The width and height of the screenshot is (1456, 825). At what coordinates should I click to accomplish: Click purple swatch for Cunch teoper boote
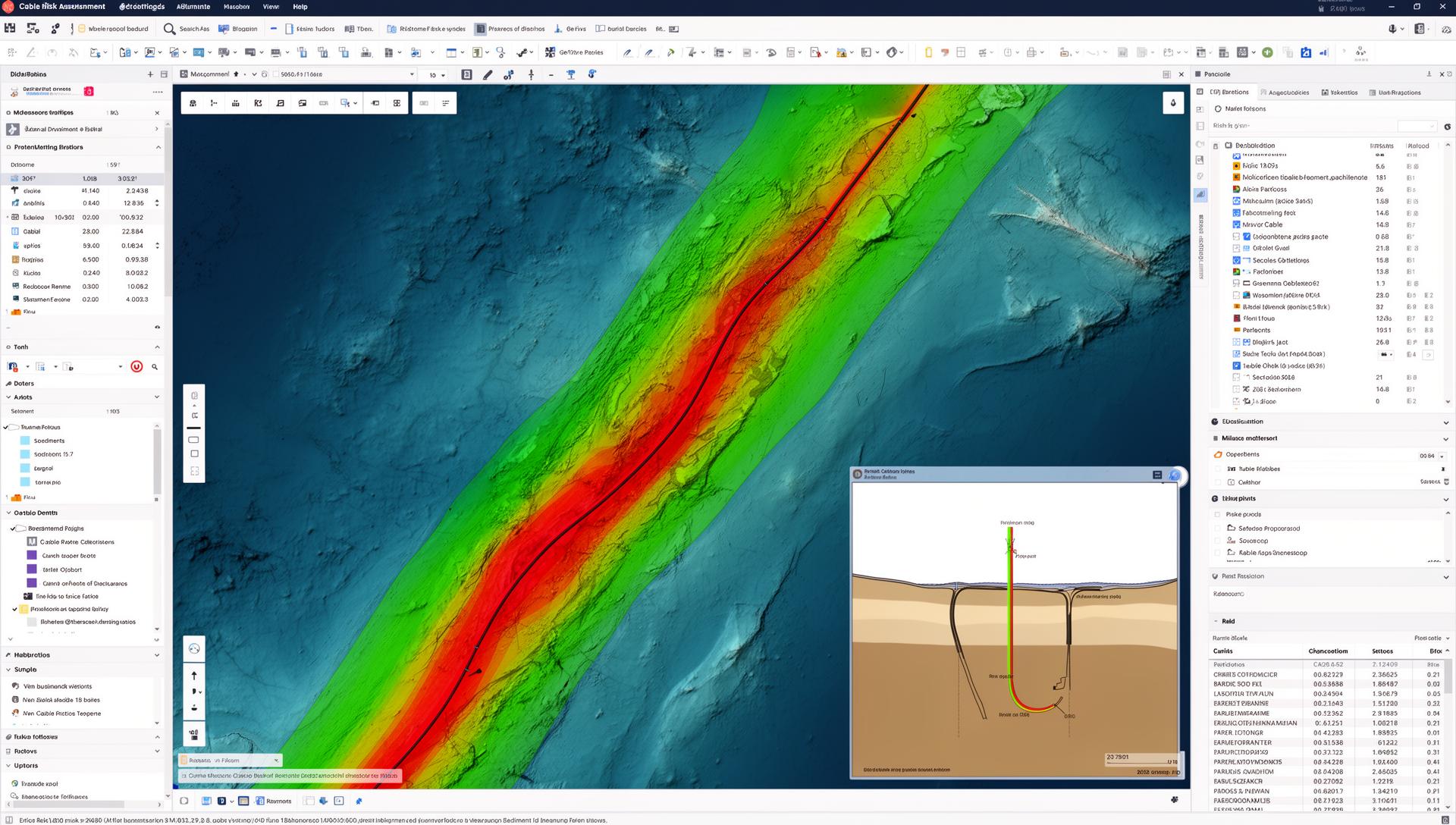point(32,556)
